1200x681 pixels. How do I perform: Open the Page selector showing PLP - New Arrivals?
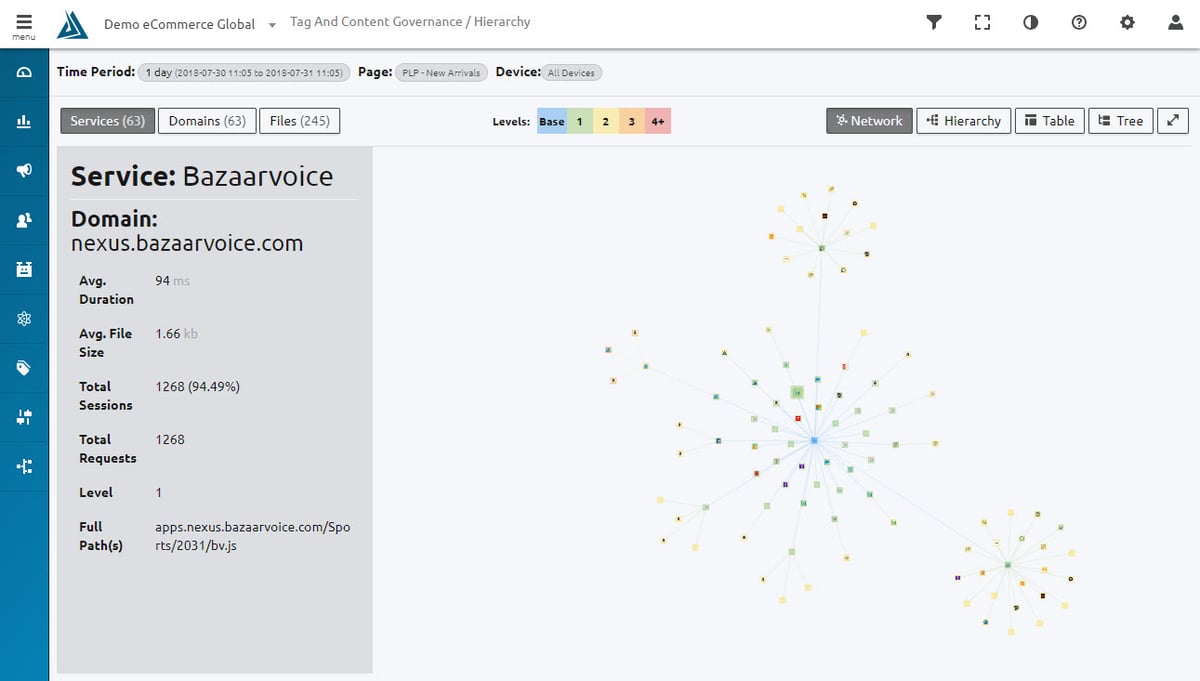(x=441, y=72)
